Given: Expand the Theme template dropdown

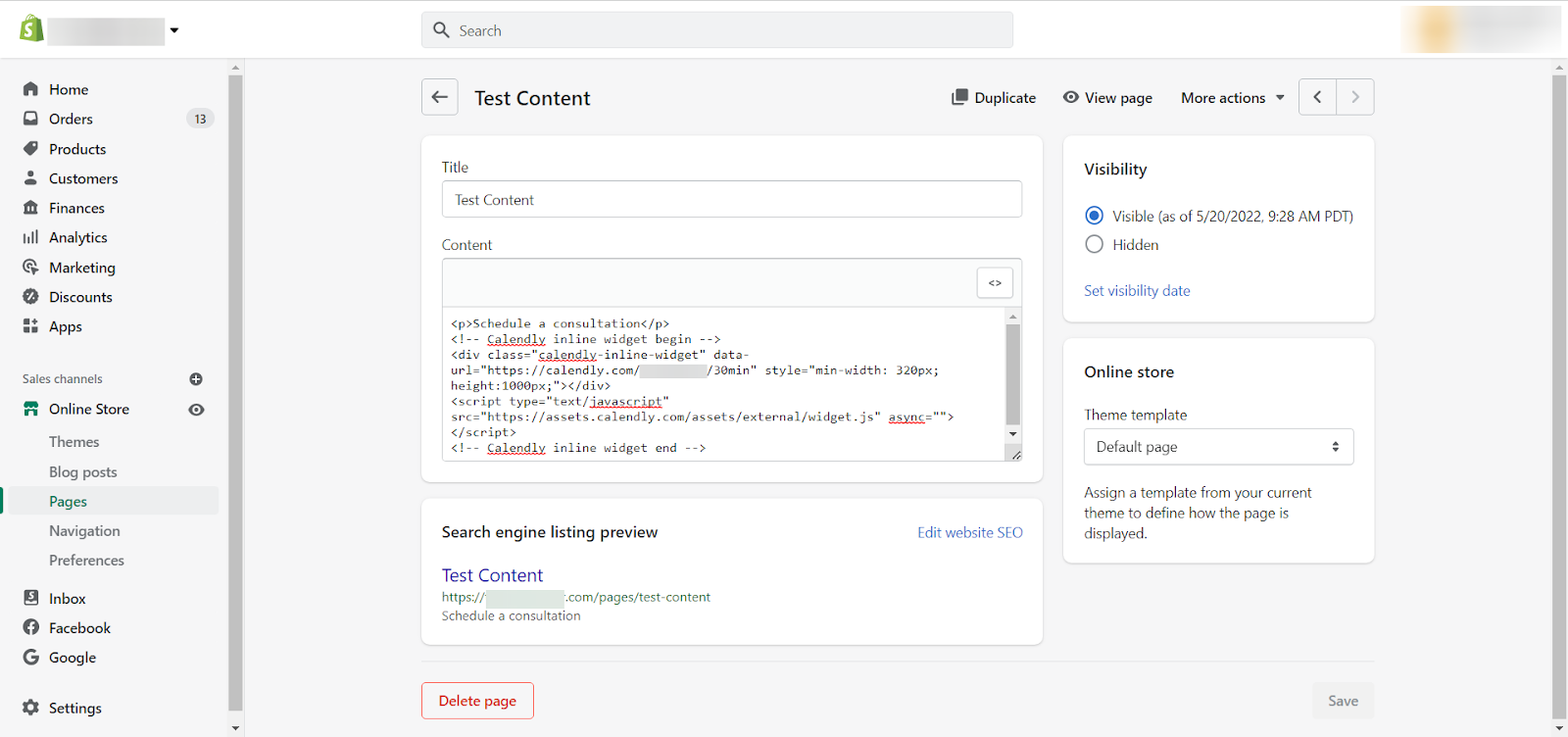Looking at the screenshot, I should pos(1218,447).
